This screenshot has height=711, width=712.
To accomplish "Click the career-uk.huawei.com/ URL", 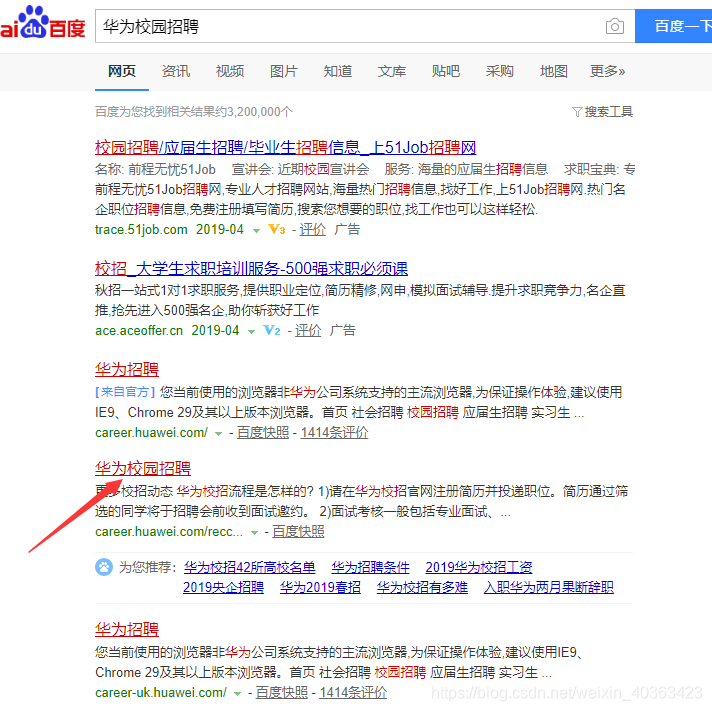I will pyautogui.click(x=161, y=692).
